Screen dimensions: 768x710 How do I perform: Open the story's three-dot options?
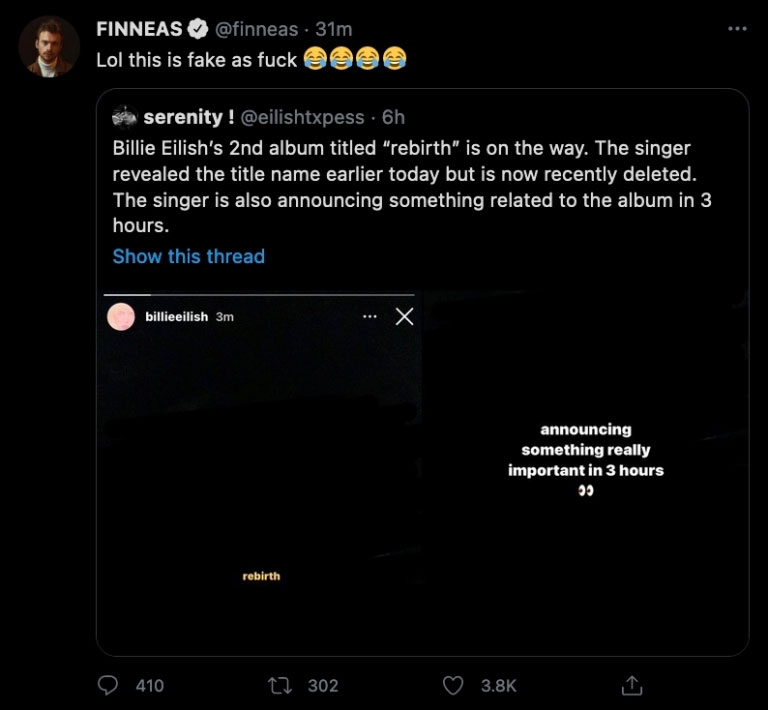[x=370, y=317]
